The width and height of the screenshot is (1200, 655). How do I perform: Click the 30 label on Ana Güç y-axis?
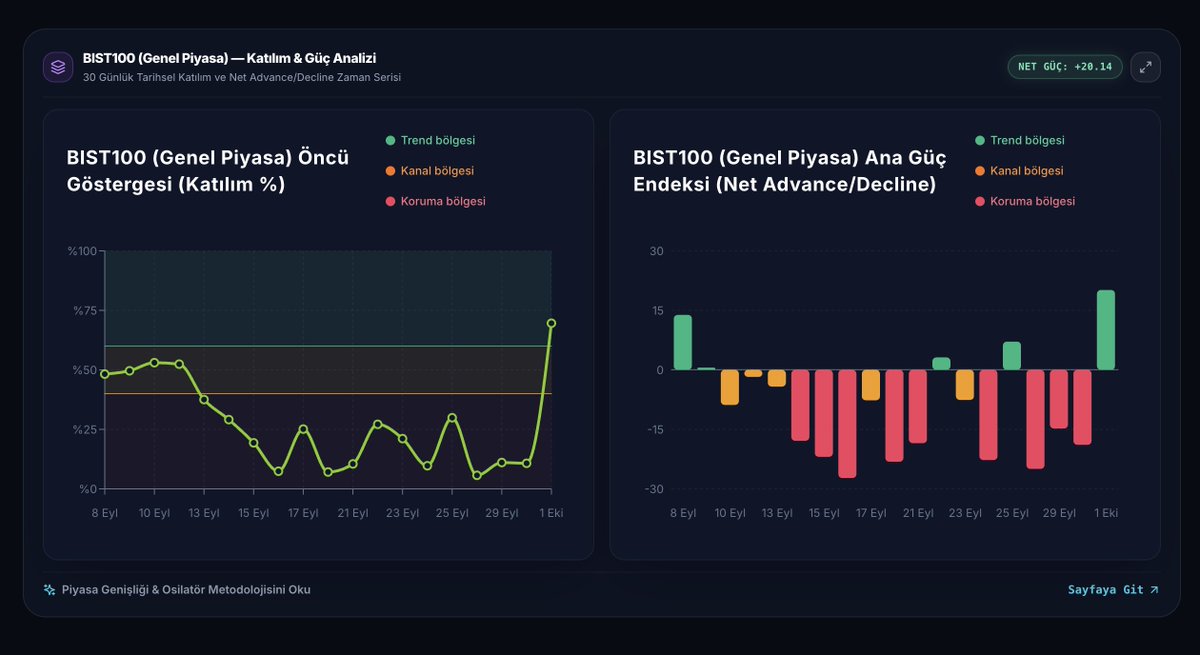(656, 251)
